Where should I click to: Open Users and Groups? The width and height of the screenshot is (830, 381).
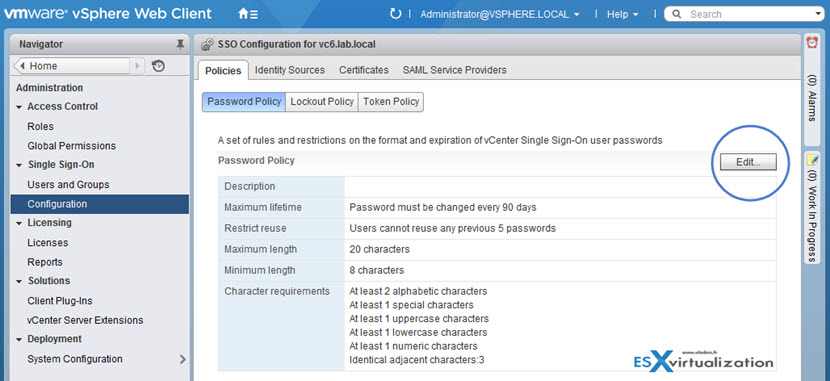point(68,185)
